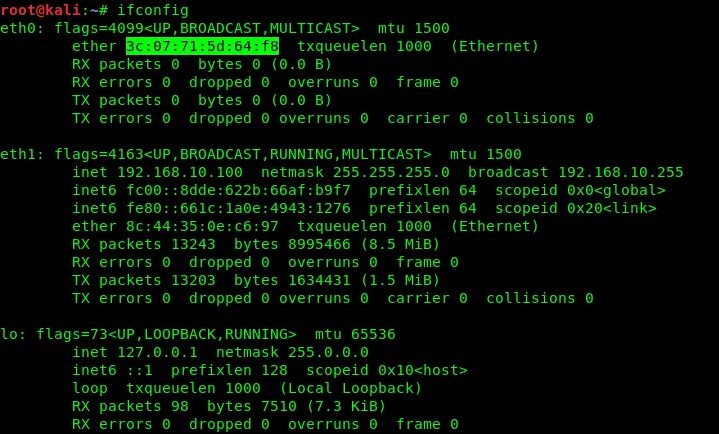Viewport: 719px width, 434px height.
Task: Click the highlighted MAC address 3c:07:71:5d:64:f8
Action: 202,46
